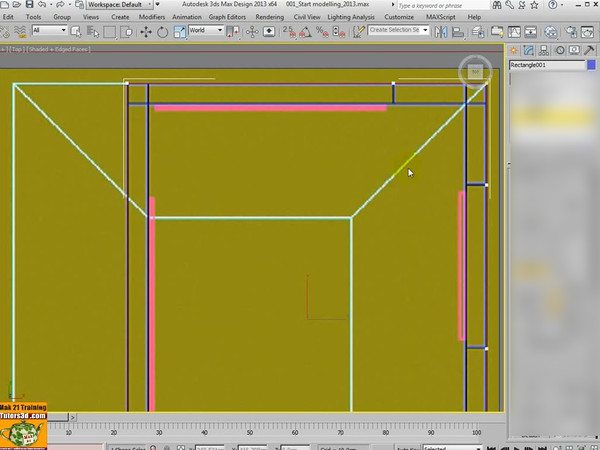Open the Render Setup icon
Image resolution: width=600 pixels, height=450 pixels.
coord(571,32)
